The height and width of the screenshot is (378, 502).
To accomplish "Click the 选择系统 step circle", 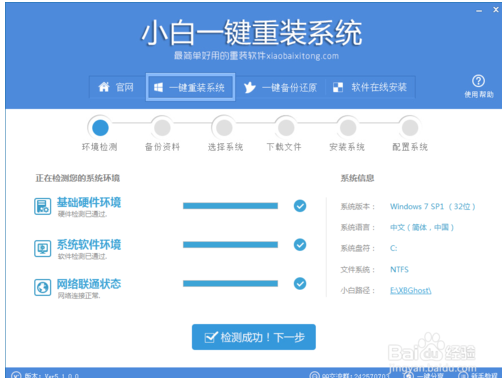I will [224, 128].
